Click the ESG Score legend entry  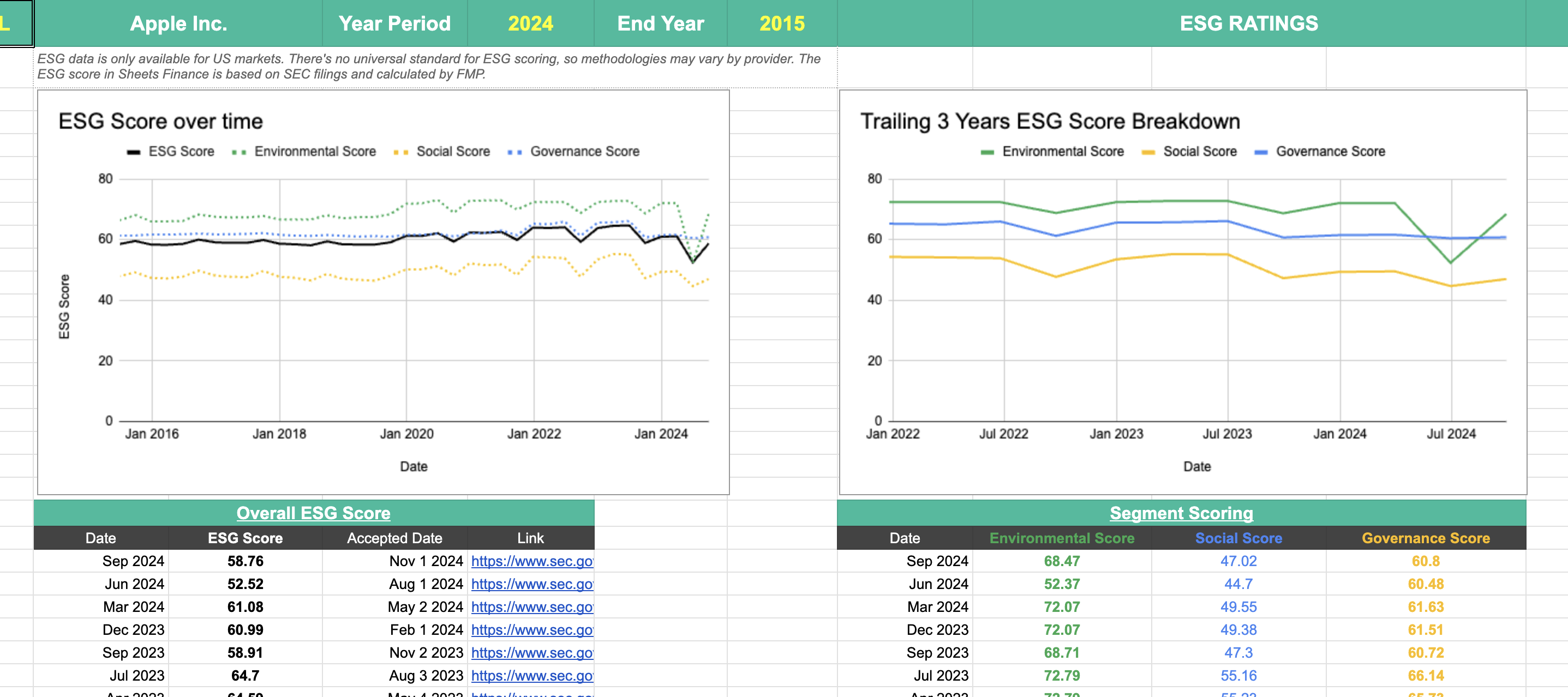tap(170, 152)
